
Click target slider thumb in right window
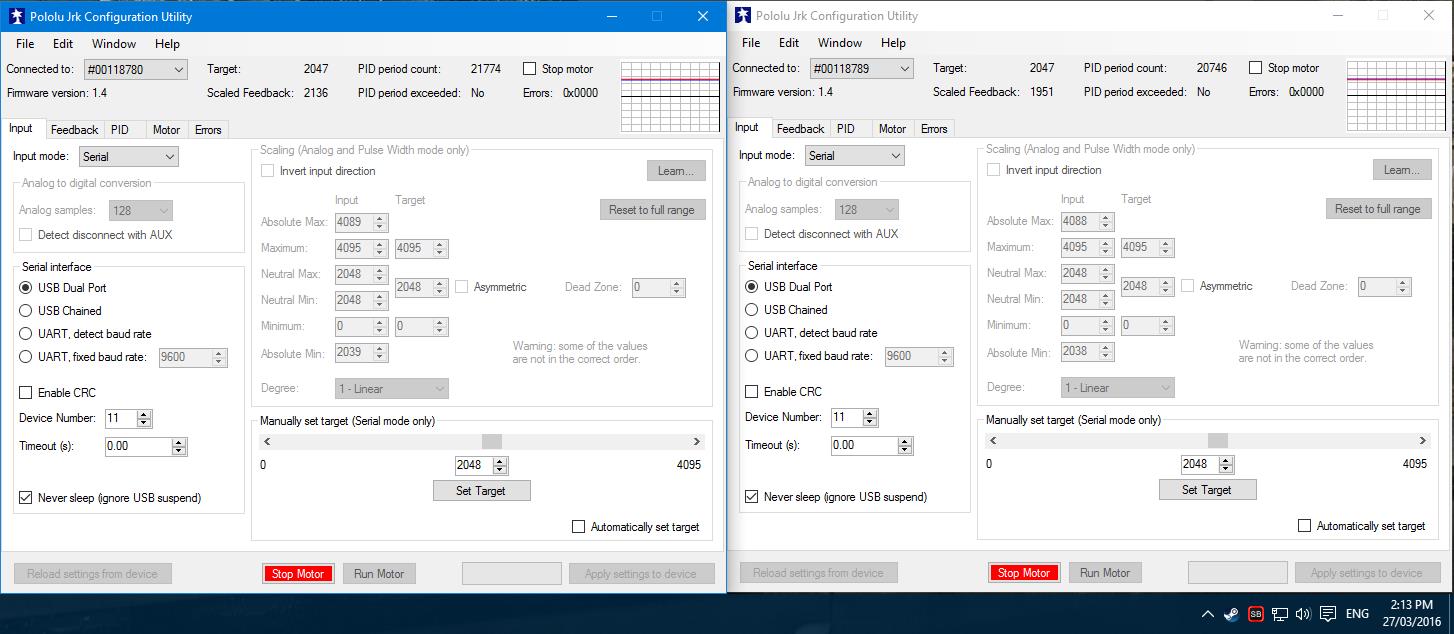pos(1218,441)
